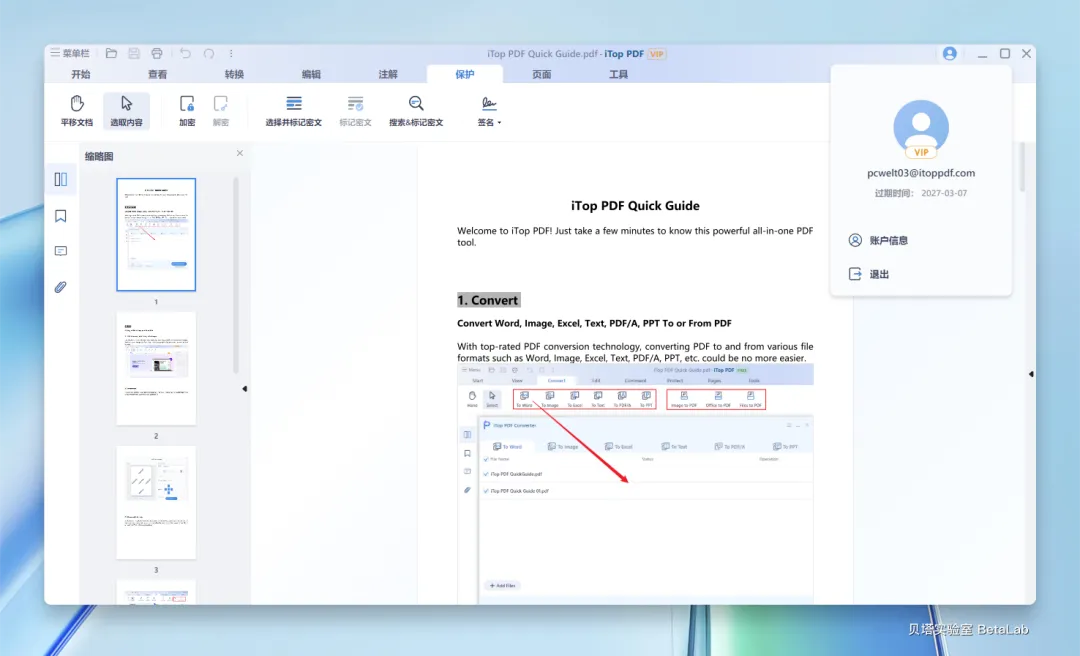This screenshot has height=656, width=1080.
Task: Click the undo arrow icon
Action: click(x=185, y=53)
